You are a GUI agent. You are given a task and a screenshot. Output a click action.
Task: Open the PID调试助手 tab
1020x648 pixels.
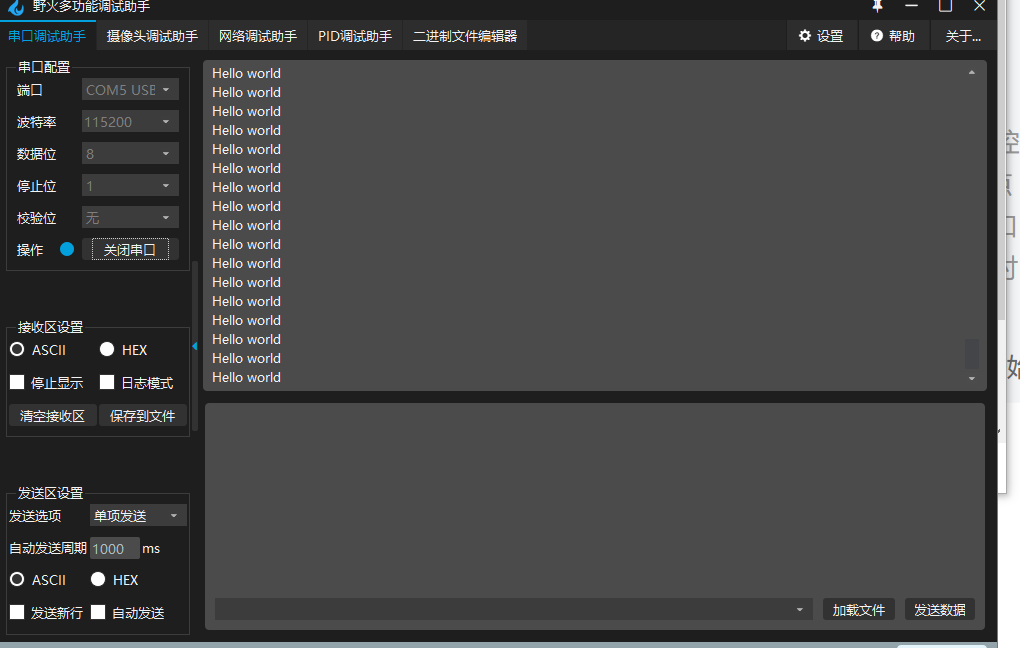point(355,36)
